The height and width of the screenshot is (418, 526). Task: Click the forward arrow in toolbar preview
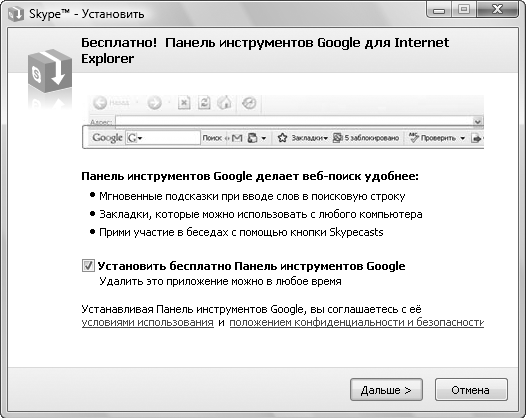[155, 103]
